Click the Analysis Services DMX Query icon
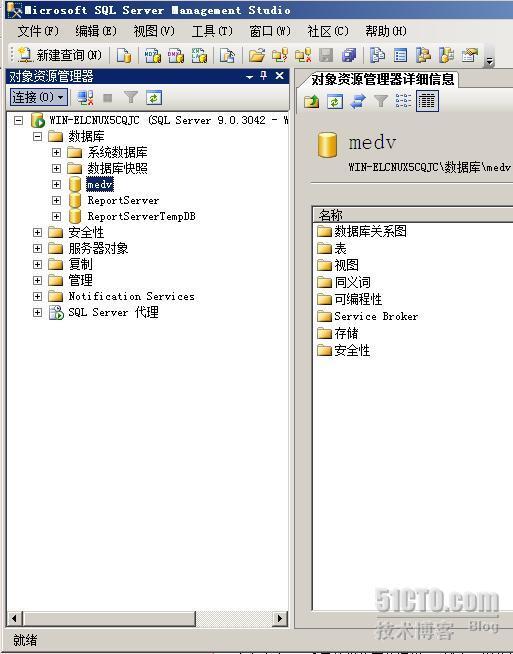 (176, 55)
